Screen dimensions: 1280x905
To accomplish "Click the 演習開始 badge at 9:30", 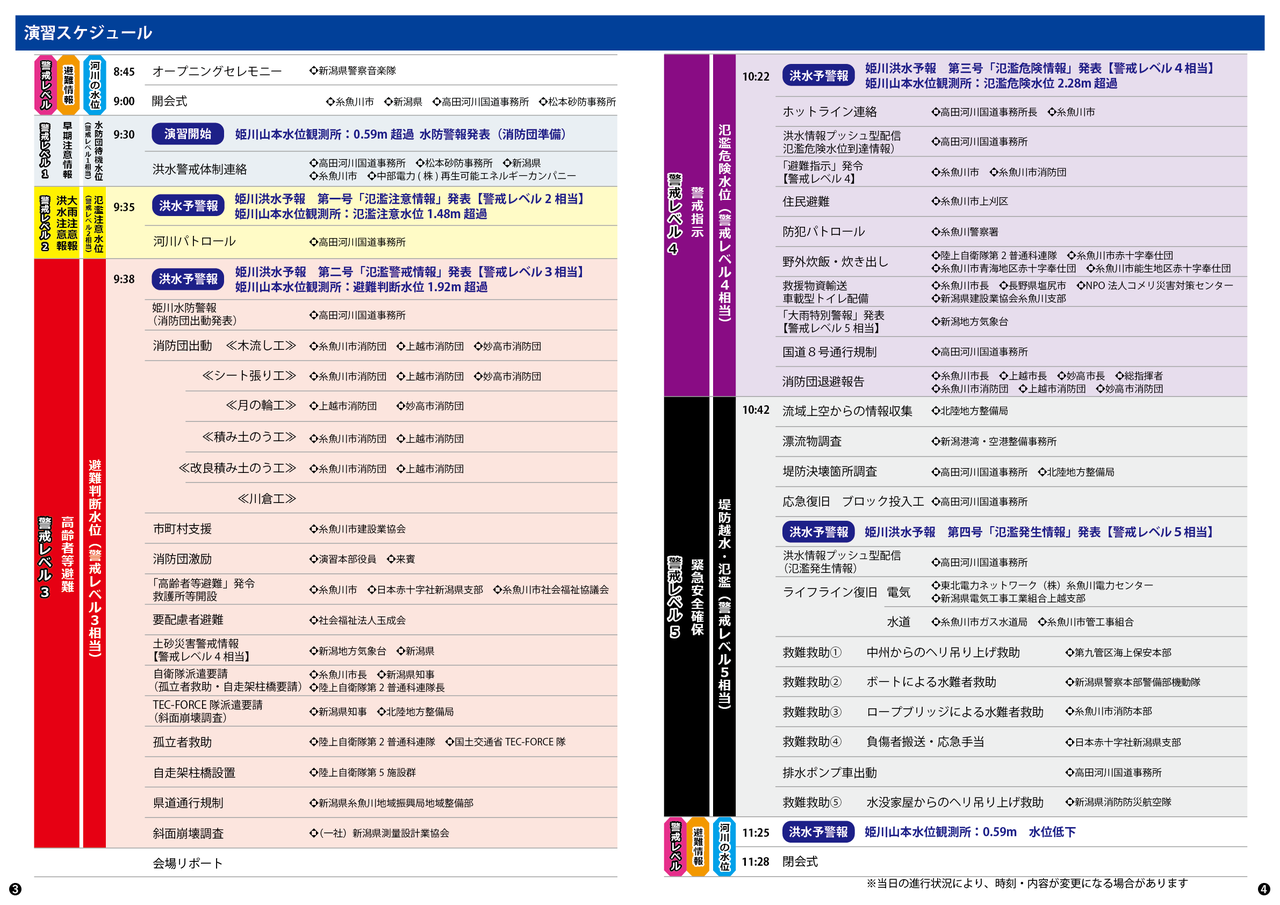I will pyautogui.click(x=188, y=134).
